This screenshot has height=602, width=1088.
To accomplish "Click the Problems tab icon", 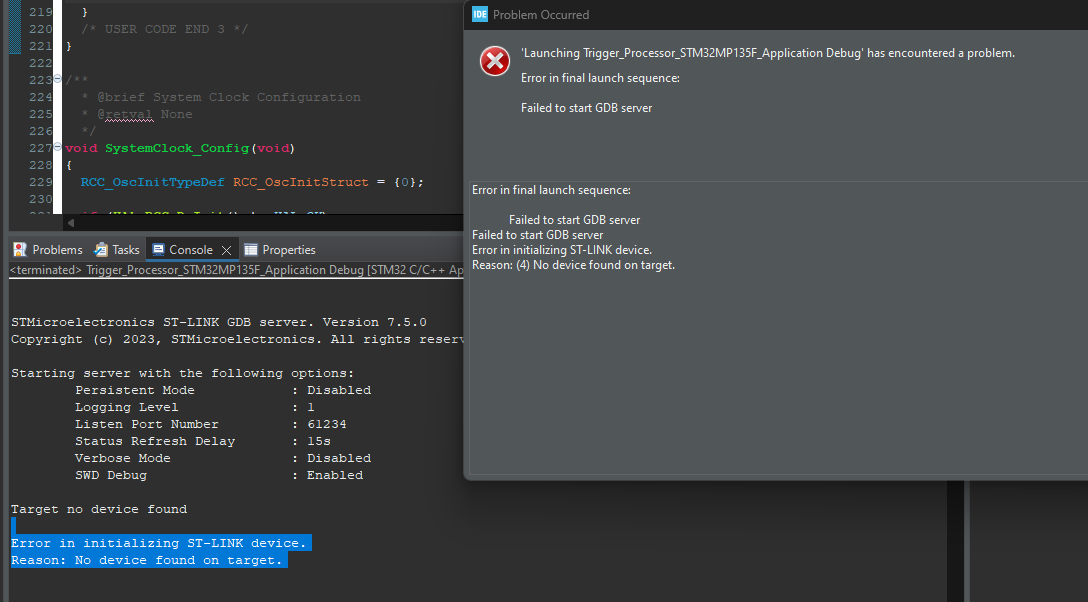I will pos(20,250).
